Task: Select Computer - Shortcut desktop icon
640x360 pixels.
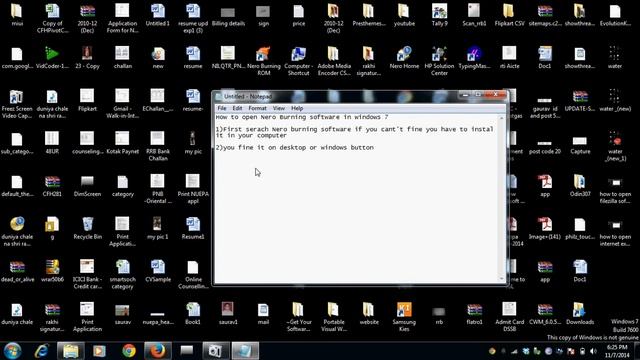Action: (x=299, y=61)
